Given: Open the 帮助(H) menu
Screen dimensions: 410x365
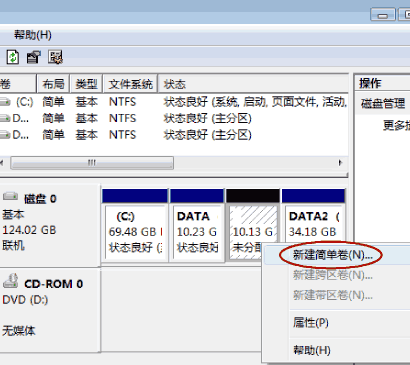Looking at the screenshot, I should [x=33, y=35].
